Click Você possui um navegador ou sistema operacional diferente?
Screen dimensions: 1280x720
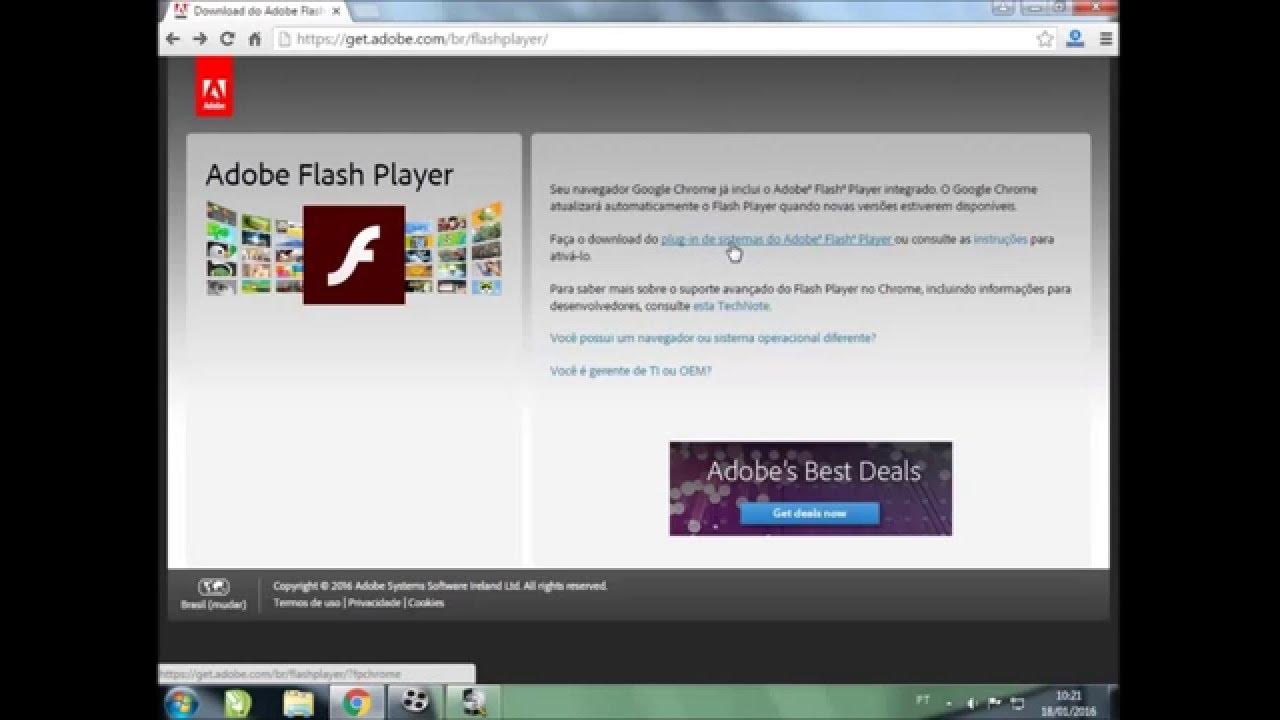pyautogui.click(x=713, y=338)
